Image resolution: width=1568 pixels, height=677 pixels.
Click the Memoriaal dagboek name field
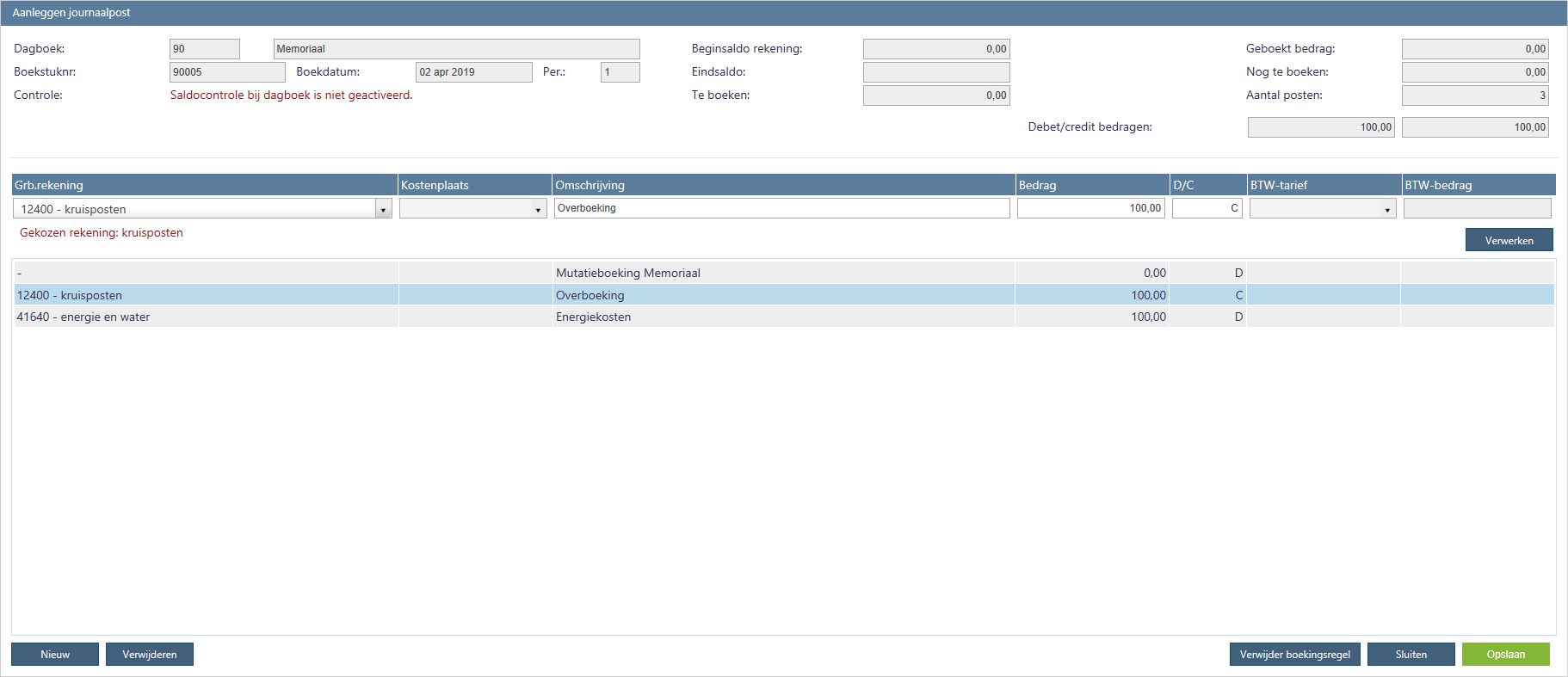(x=456, y=49)
